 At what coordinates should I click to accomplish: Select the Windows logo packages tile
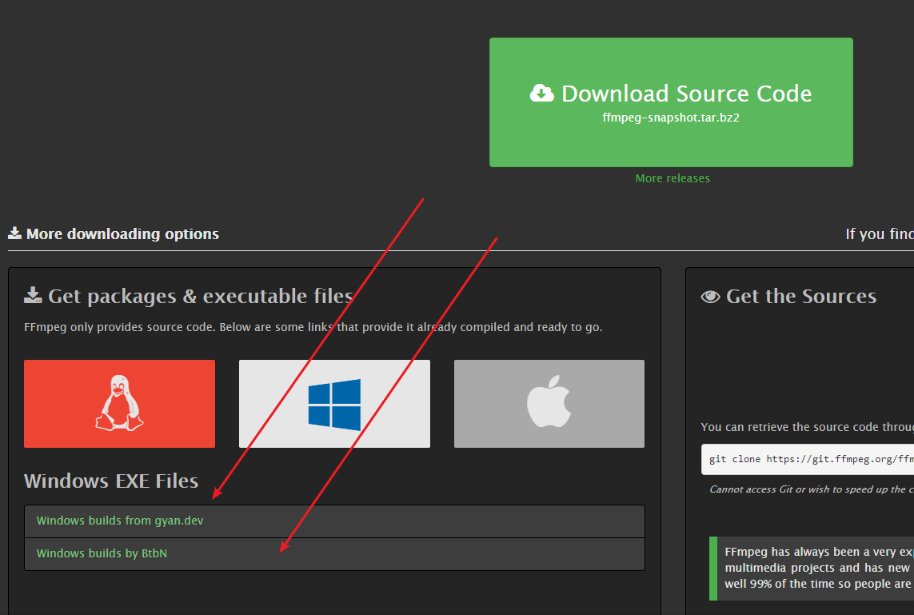coord(334,404)
